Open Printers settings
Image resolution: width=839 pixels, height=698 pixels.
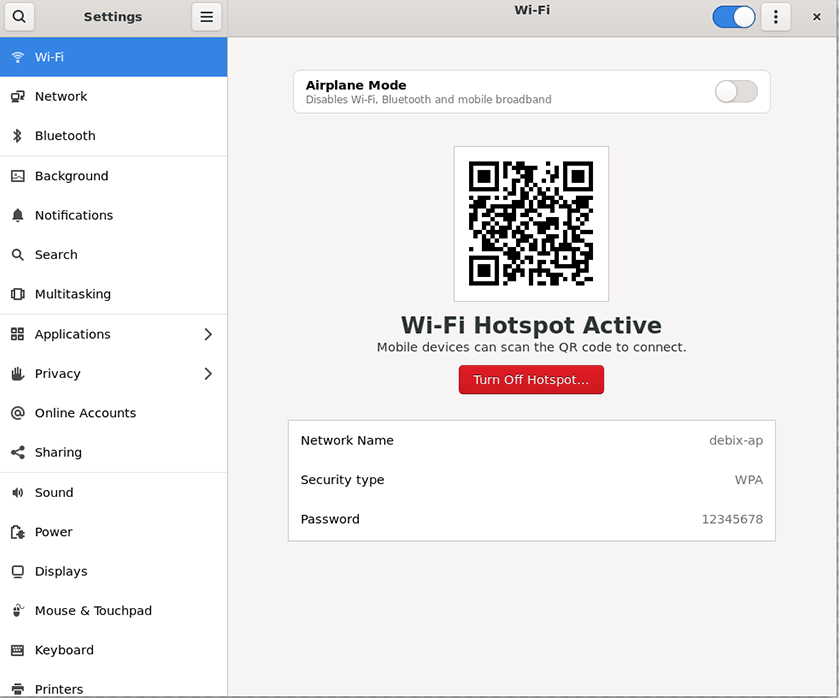[113, 684]
